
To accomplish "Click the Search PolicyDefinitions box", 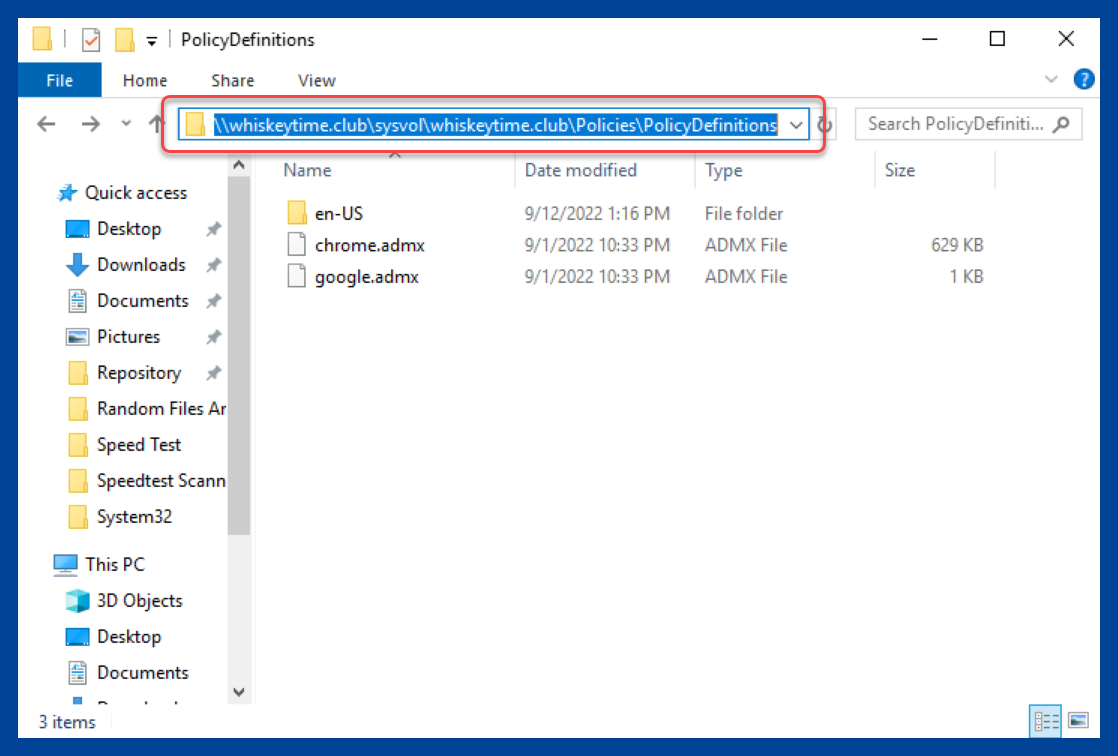I will pos(968,124).
